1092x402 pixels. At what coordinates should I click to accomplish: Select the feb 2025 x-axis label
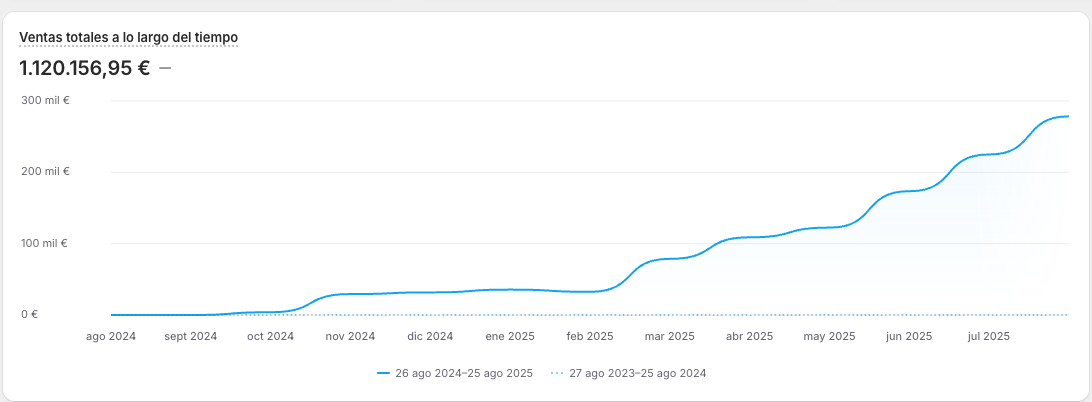click(589, 336)
